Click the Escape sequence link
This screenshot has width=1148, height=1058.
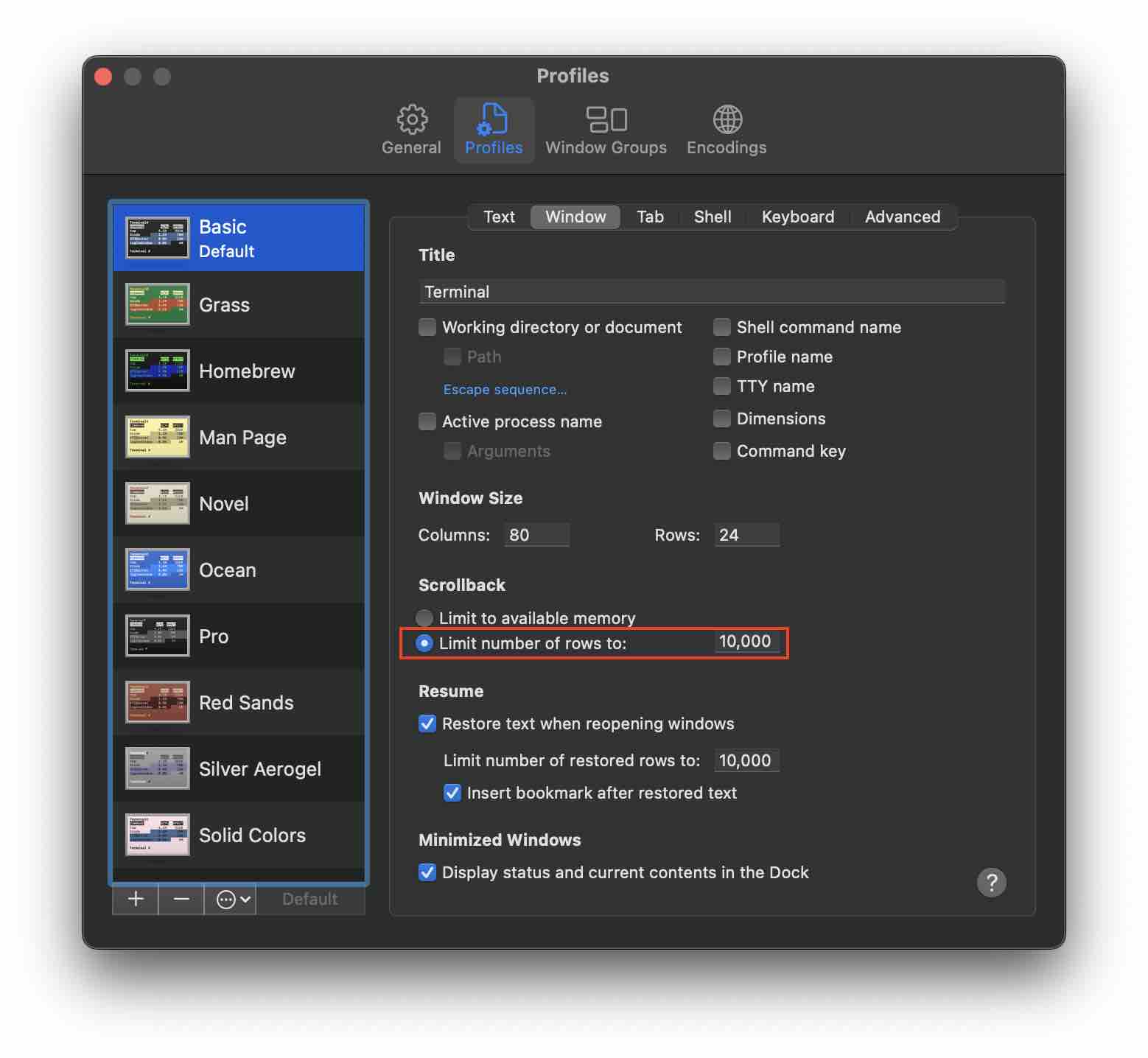pyautogui.click(x=504, y=389)
